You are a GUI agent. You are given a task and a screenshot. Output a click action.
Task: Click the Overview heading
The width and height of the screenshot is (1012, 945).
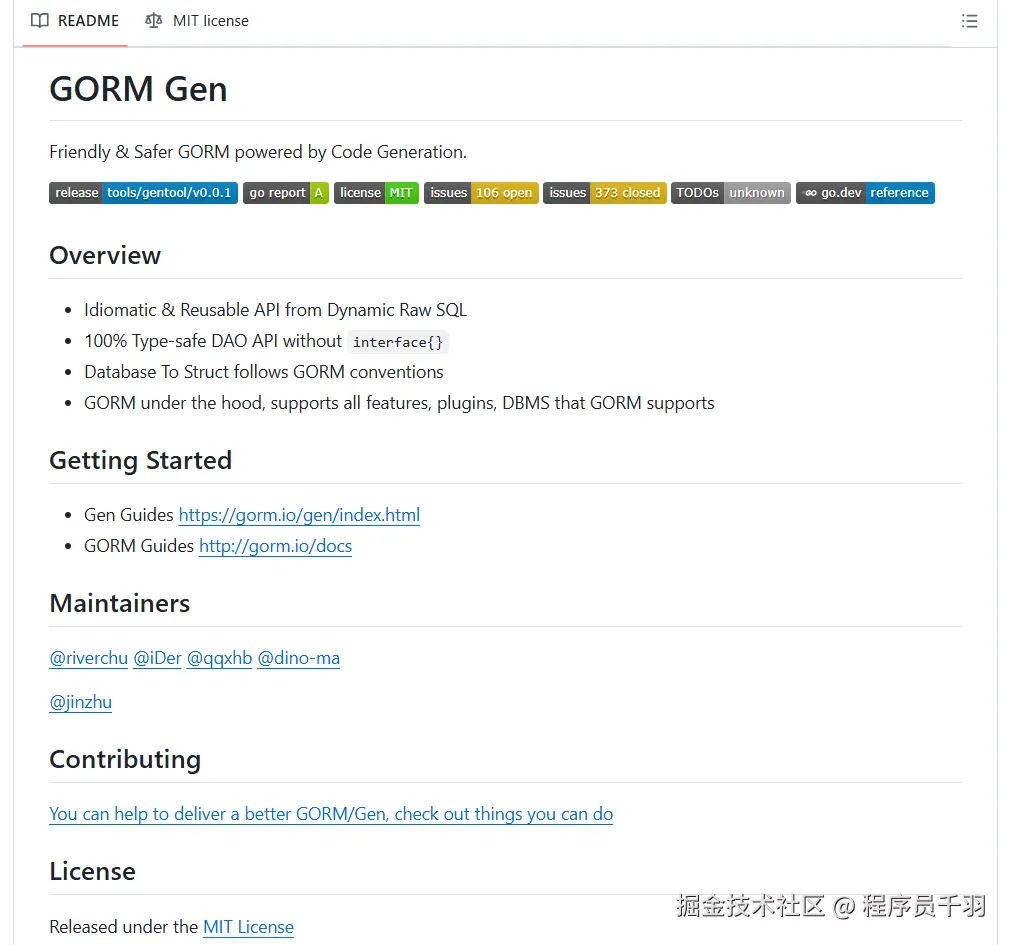(x=105, y=256)
